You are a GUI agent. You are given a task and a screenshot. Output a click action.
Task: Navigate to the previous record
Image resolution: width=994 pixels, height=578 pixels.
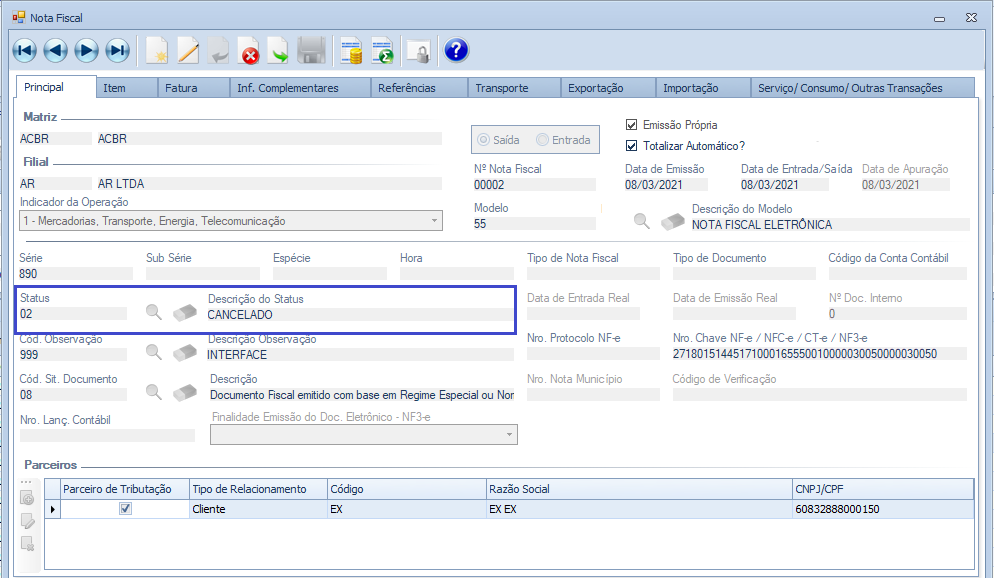coord(55,51)
